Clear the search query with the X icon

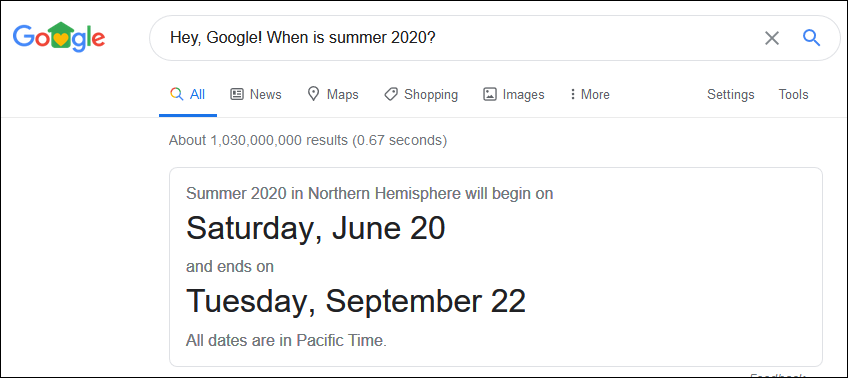(x=772, y=38)
